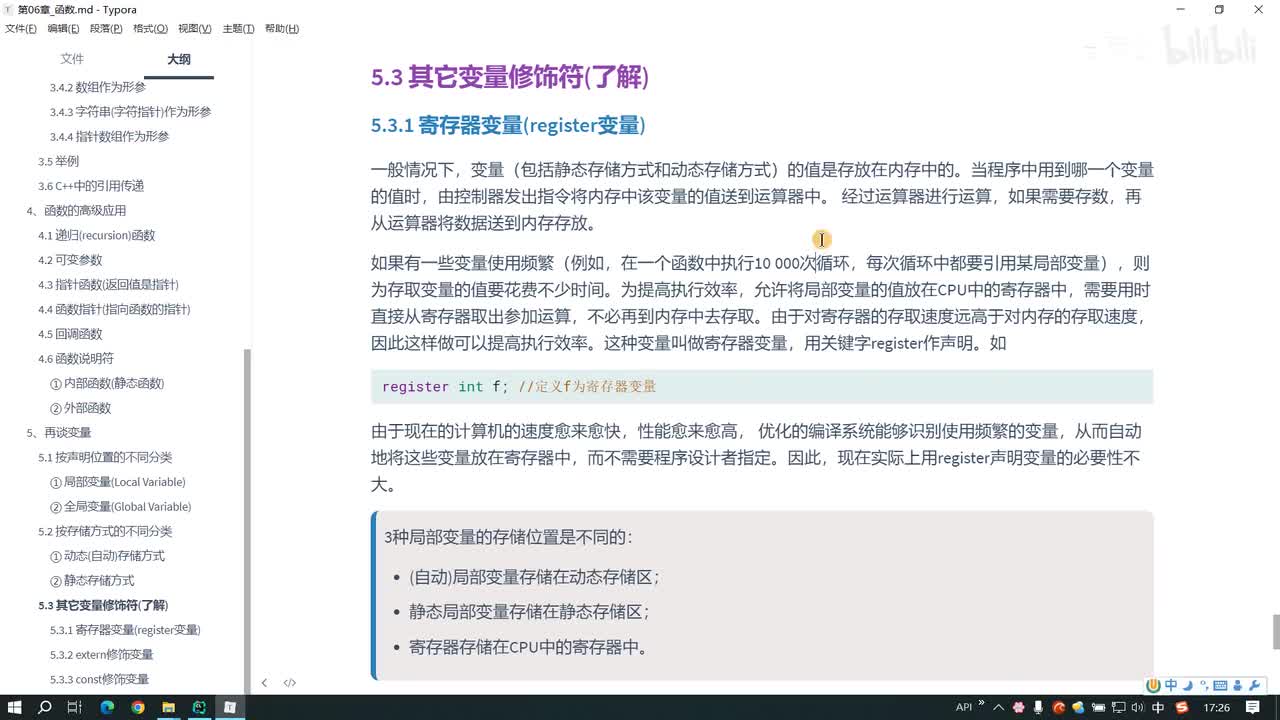
Task: Open Task View on the taskbar
Action: [75, 707]
